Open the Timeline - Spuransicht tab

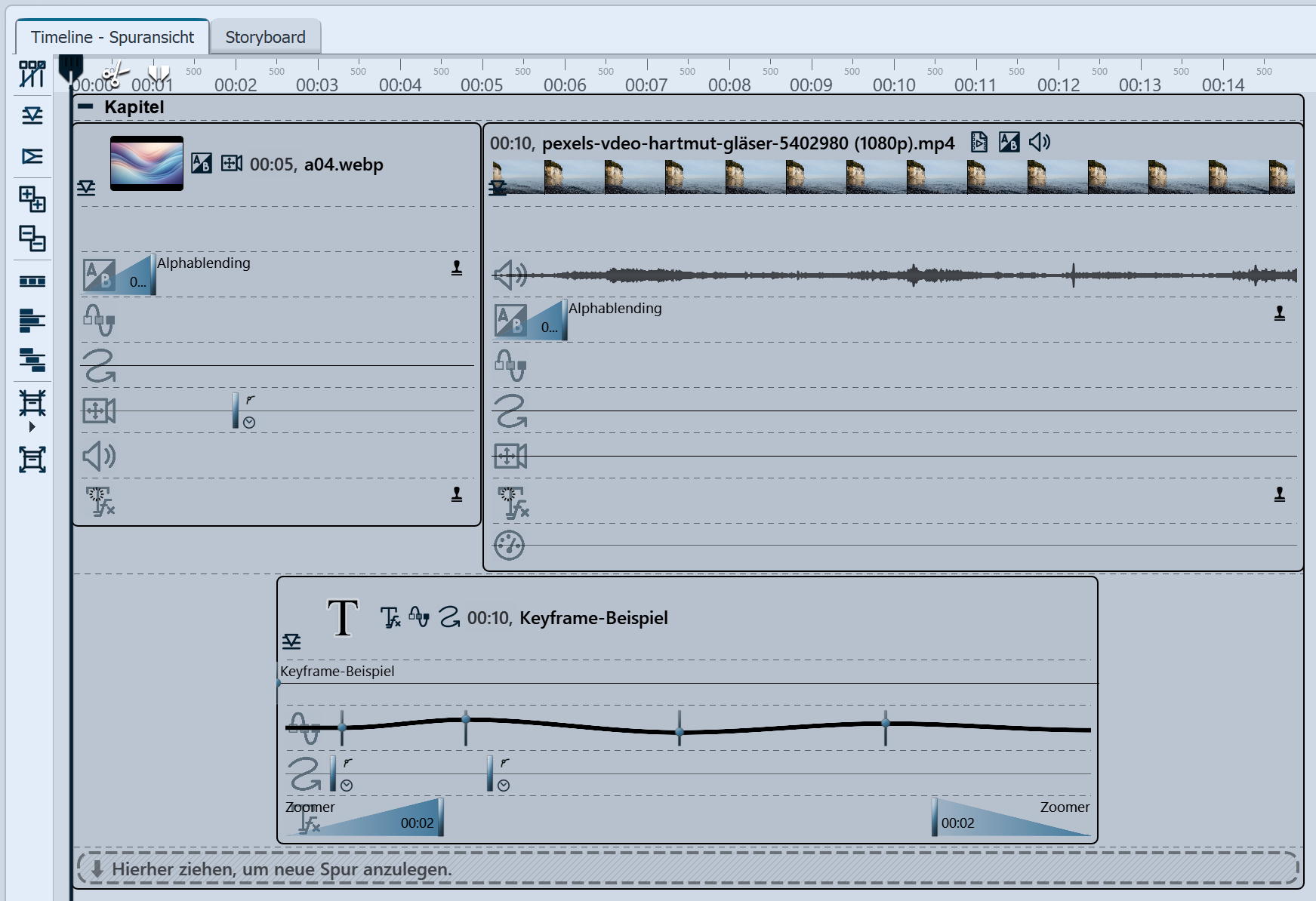coord(113,36)
